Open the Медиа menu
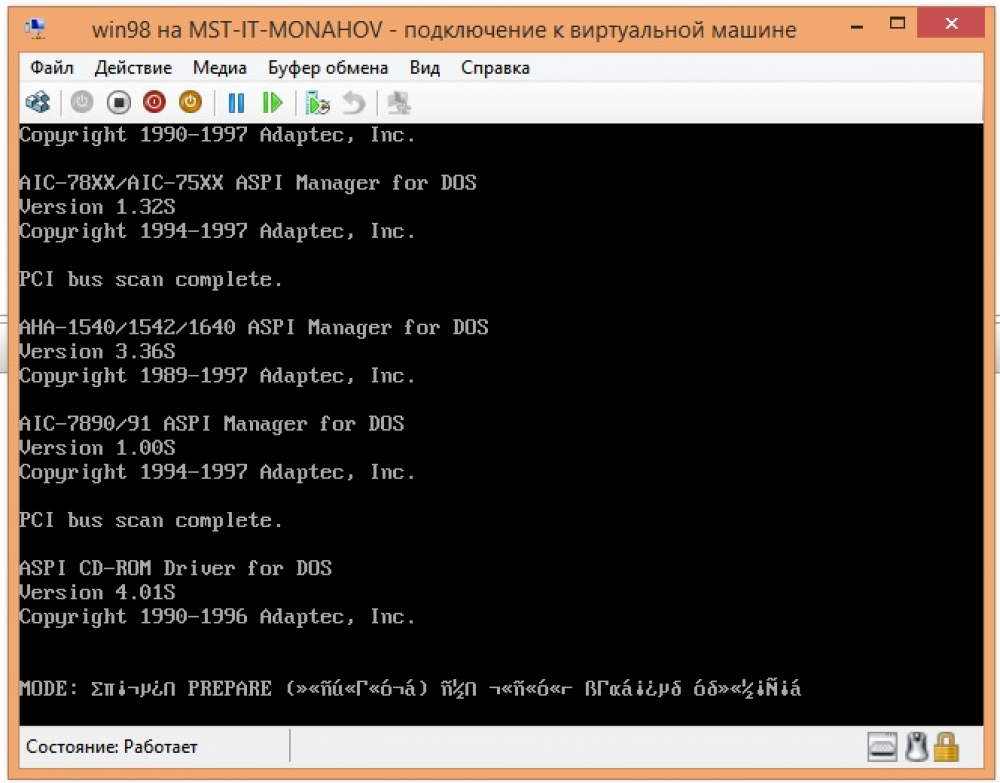The width and height of the screenshot is (1000, 783). (219, 68)
